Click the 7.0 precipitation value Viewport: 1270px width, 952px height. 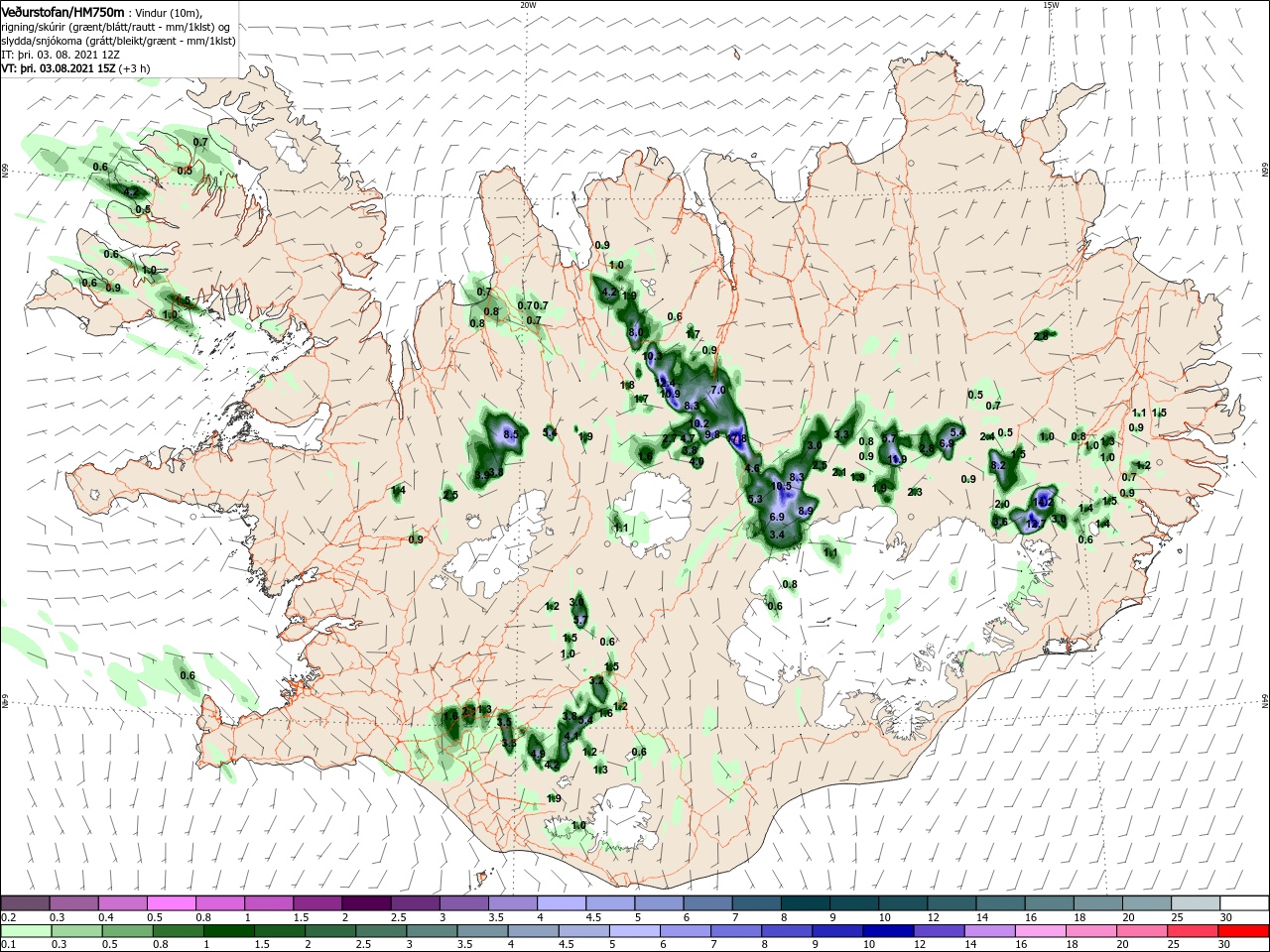[x=719, y=390]
